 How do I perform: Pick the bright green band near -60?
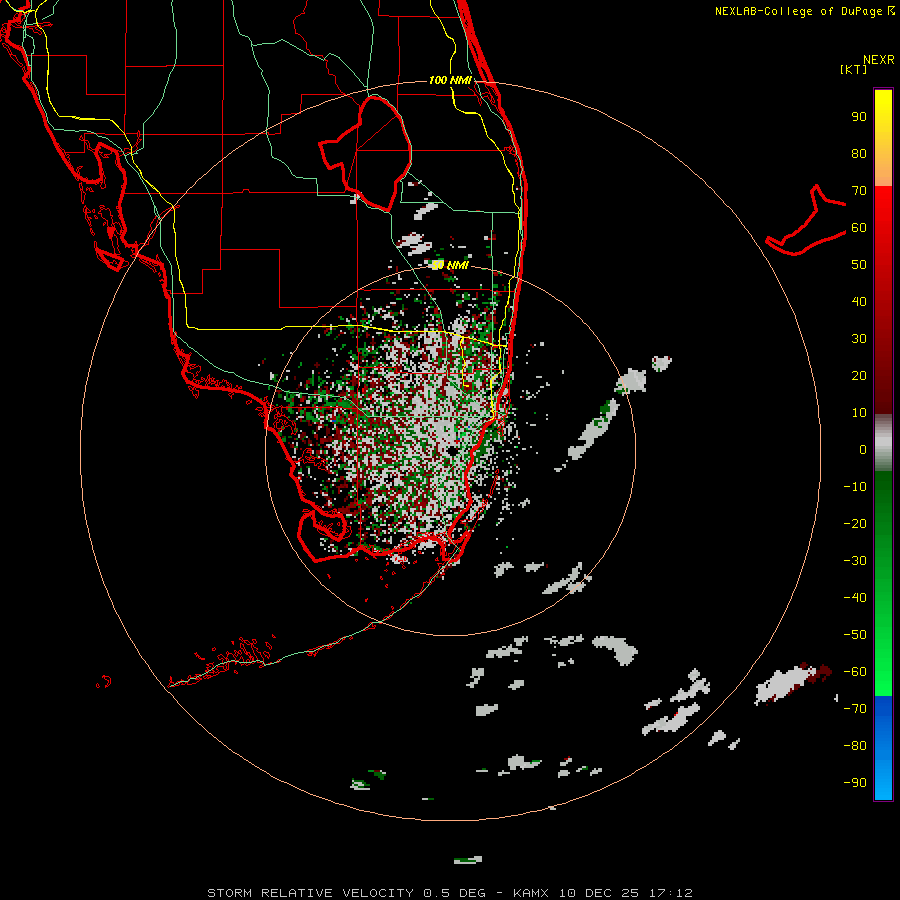883,672
